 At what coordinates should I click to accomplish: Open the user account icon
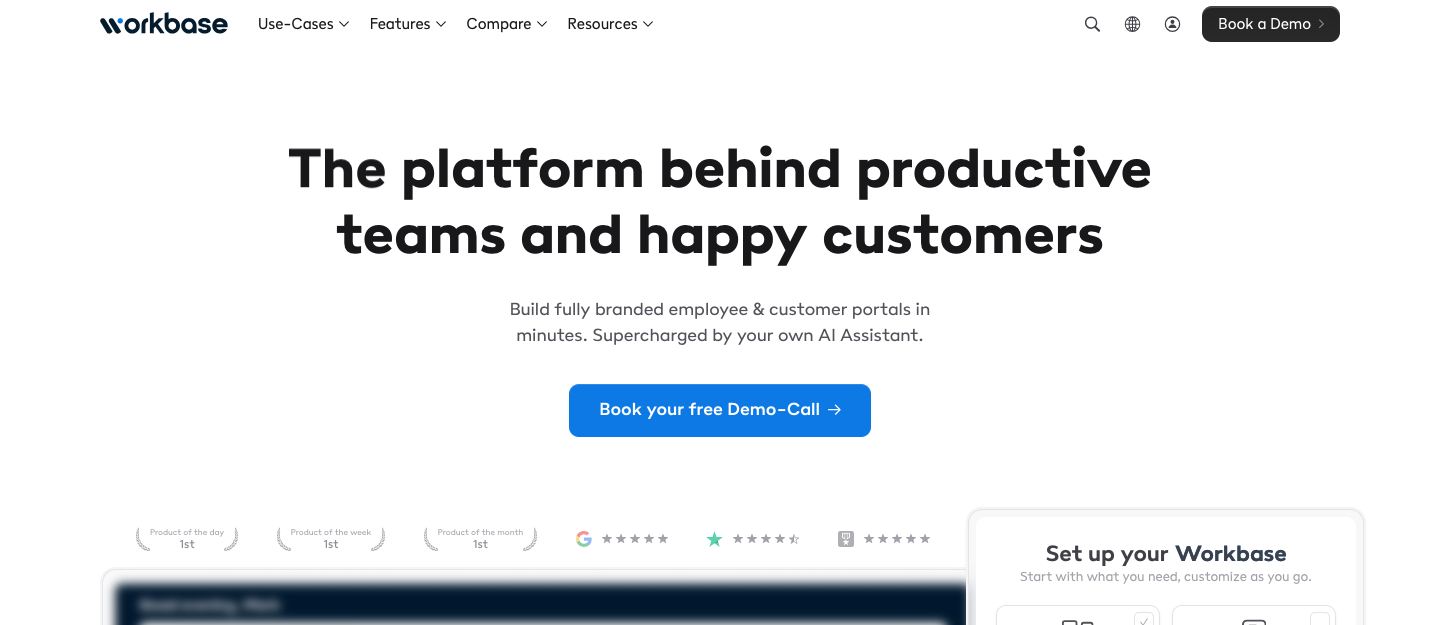tap(1172, 24)
